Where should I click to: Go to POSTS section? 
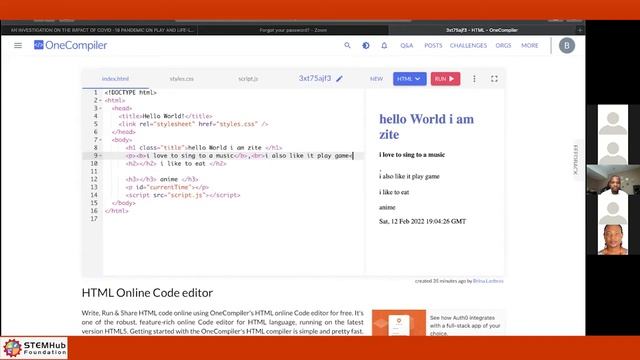coord(433,45)
